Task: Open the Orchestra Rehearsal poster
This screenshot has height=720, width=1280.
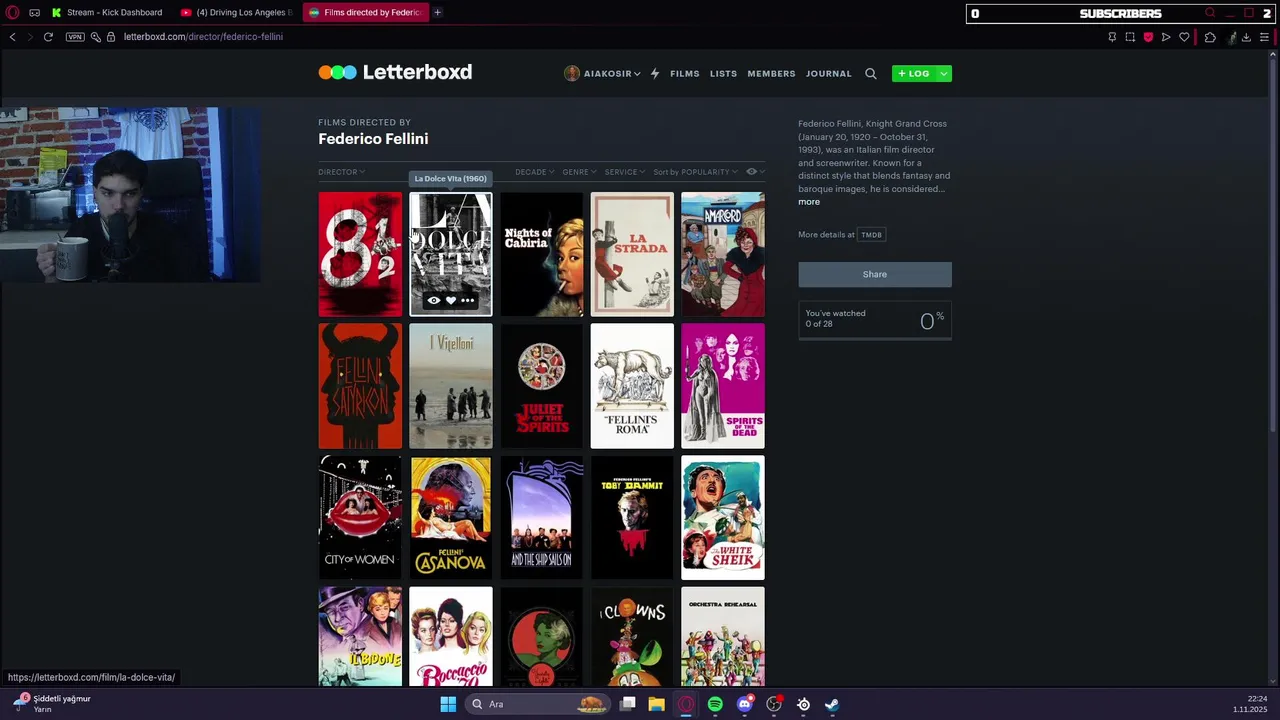Action: coord(722,637)
